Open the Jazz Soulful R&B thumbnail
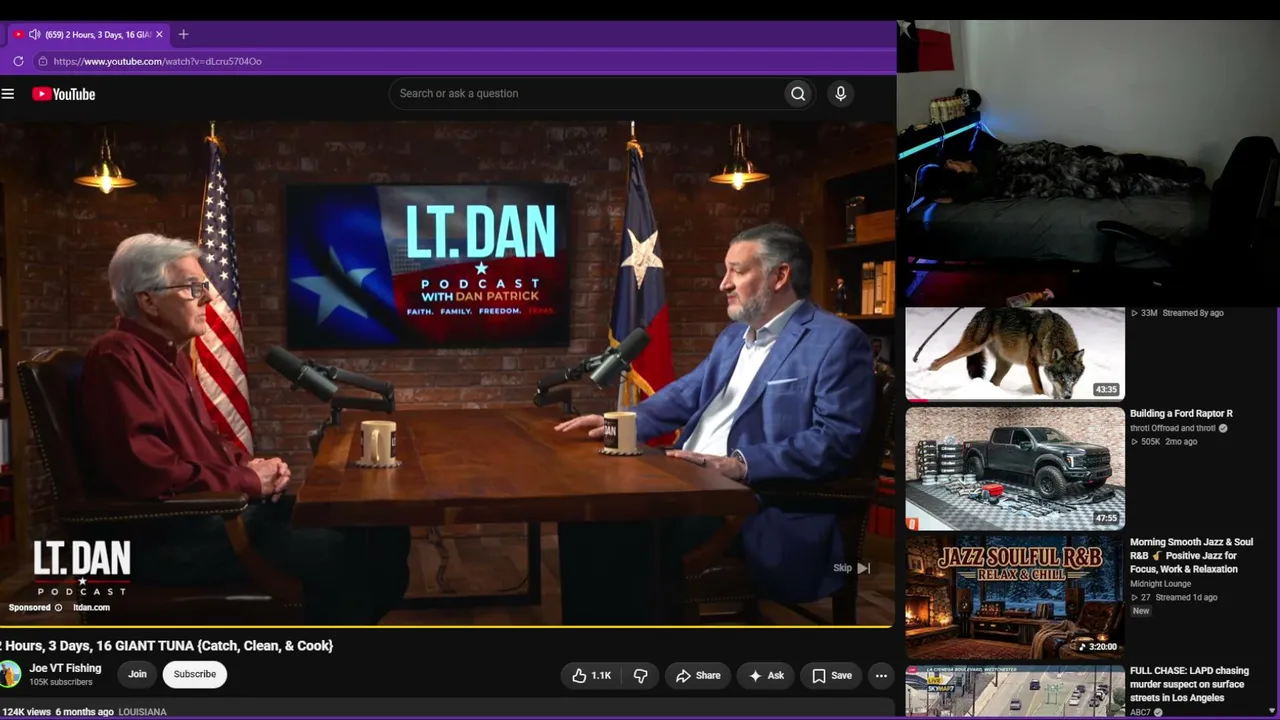The height and width of the screenshot is (720, 1280). 1015,597
